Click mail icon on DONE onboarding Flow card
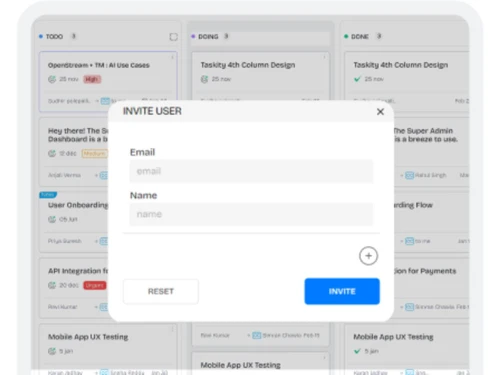 click(409, 241)
